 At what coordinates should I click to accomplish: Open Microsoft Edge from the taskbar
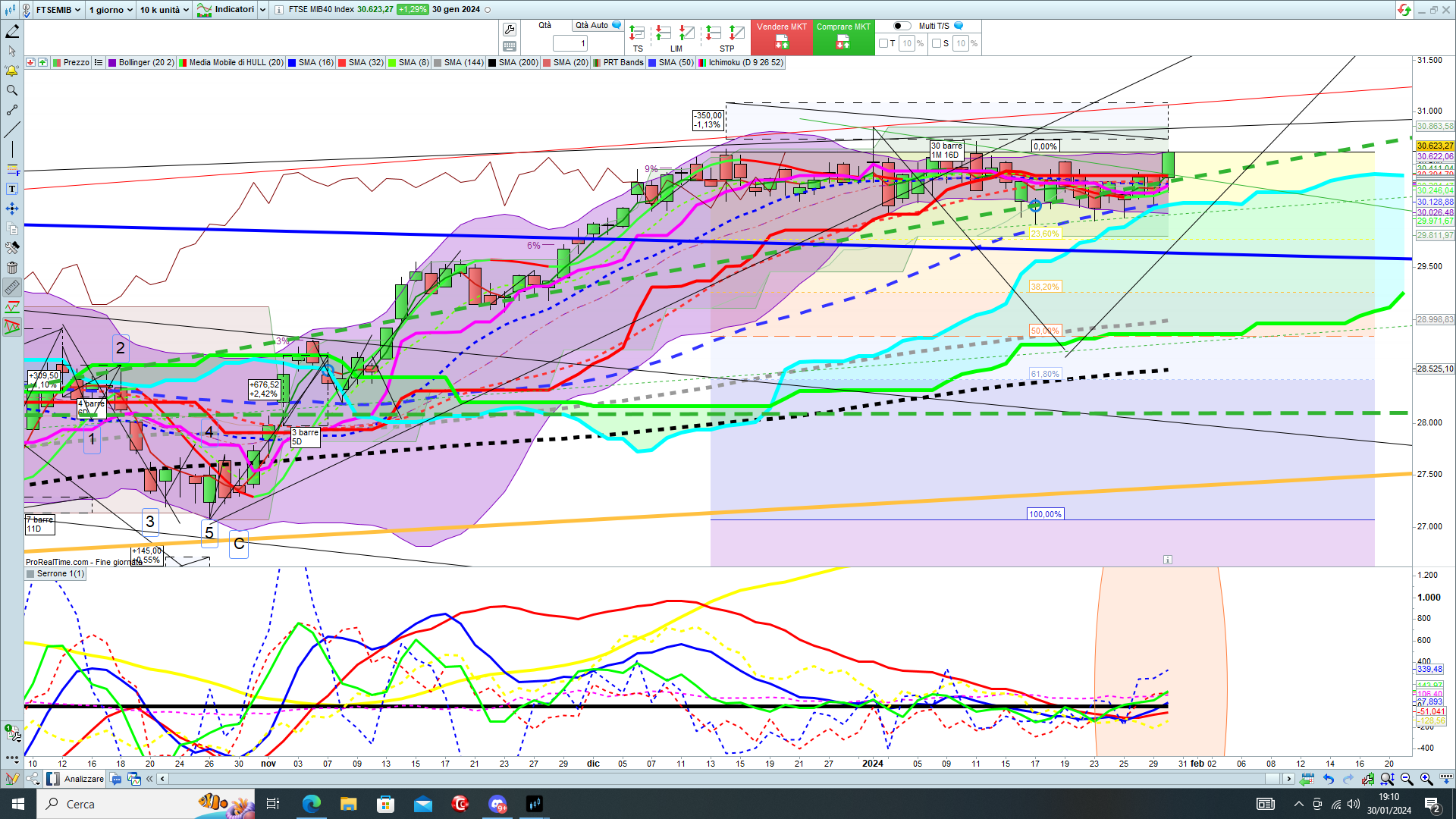click(311, 804)
